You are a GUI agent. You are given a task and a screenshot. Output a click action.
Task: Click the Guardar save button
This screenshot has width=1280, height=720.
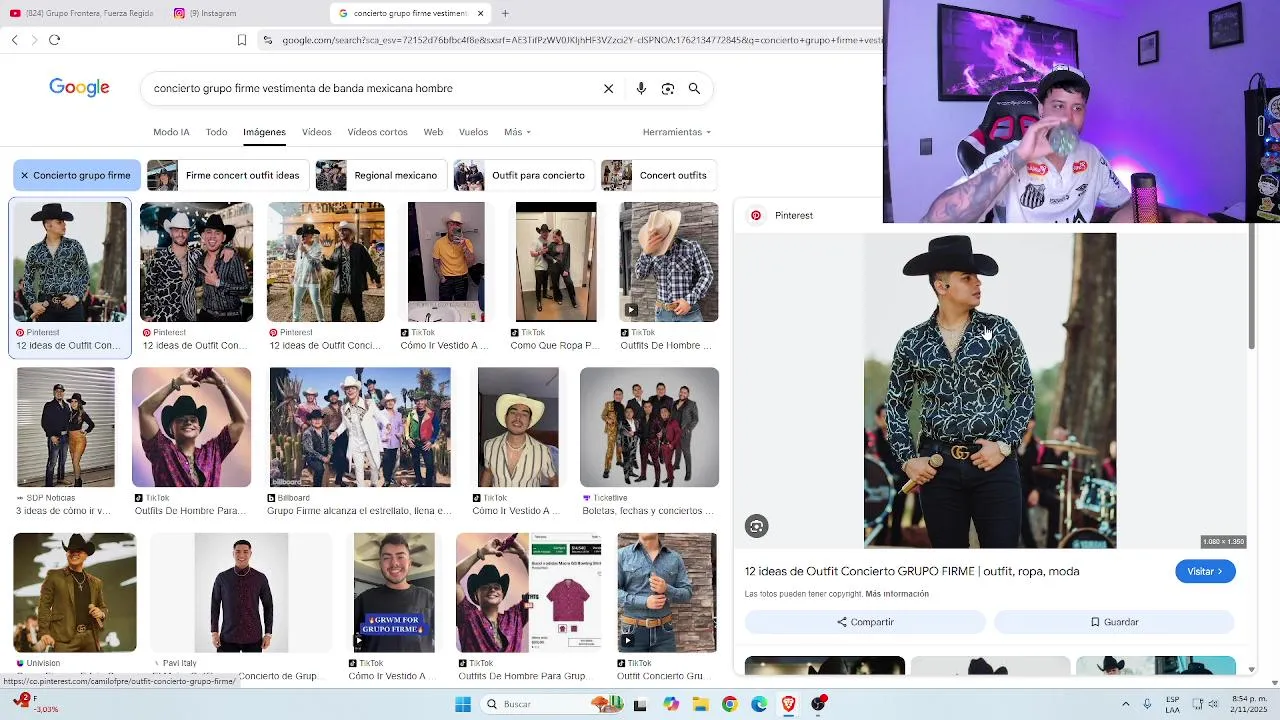(x=1114, y=622)
